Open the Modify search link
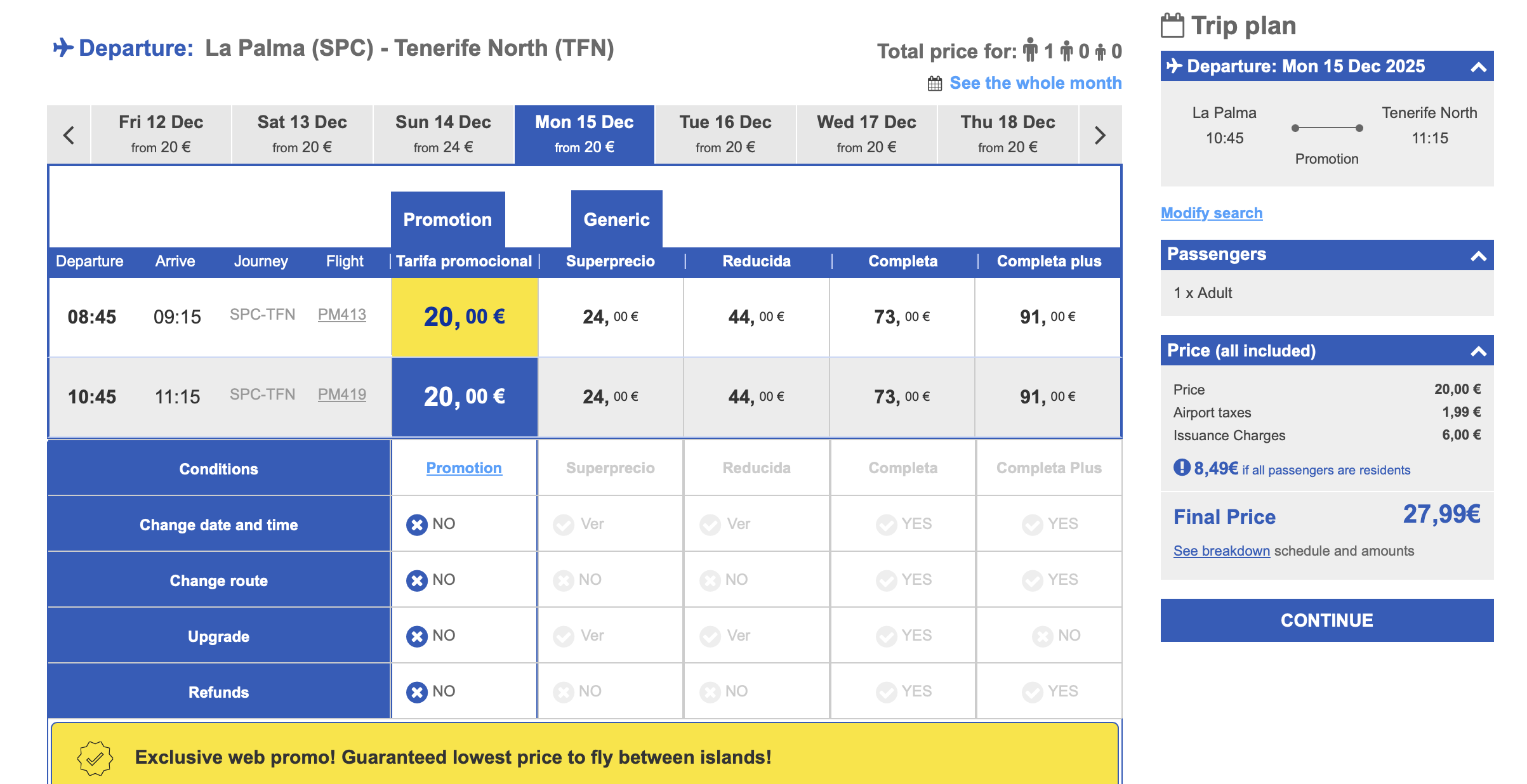The width and height of the screenshot is (1527, 784). point(1212,213)
